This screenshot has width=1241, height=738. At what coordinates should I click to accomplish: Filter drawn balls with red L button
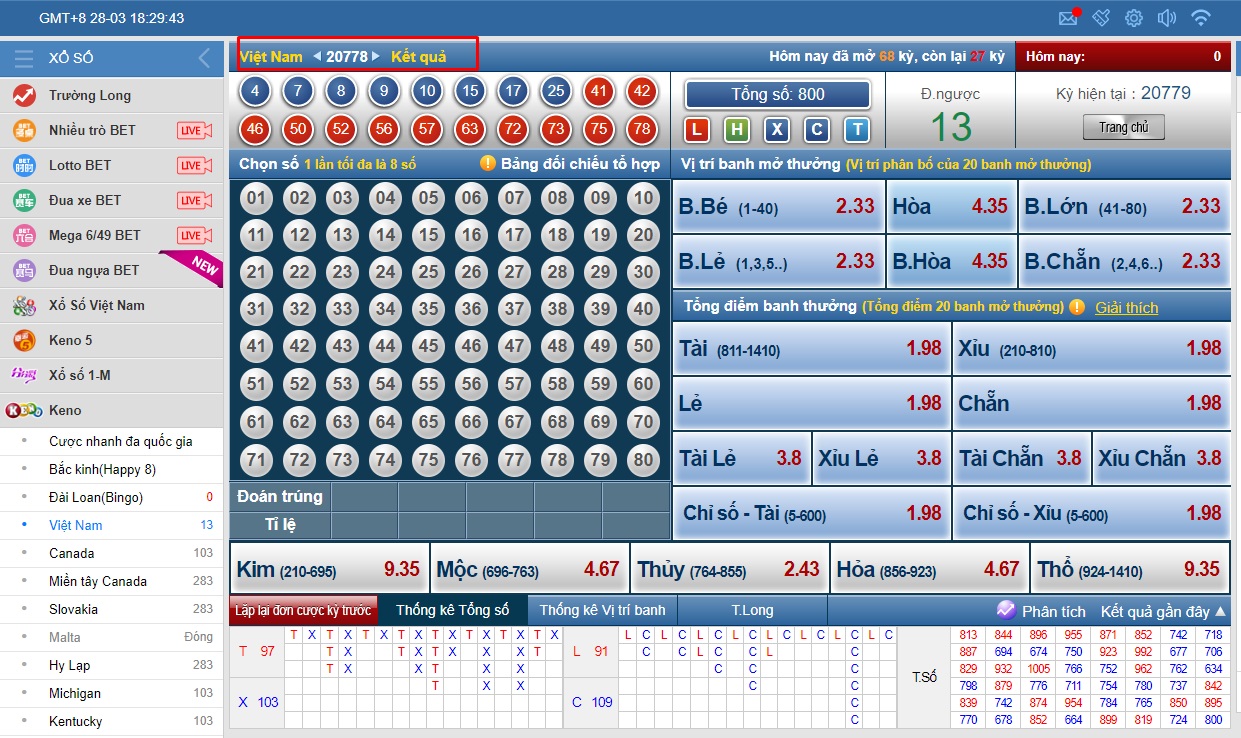pyautogui.click(x=697, y=129)
